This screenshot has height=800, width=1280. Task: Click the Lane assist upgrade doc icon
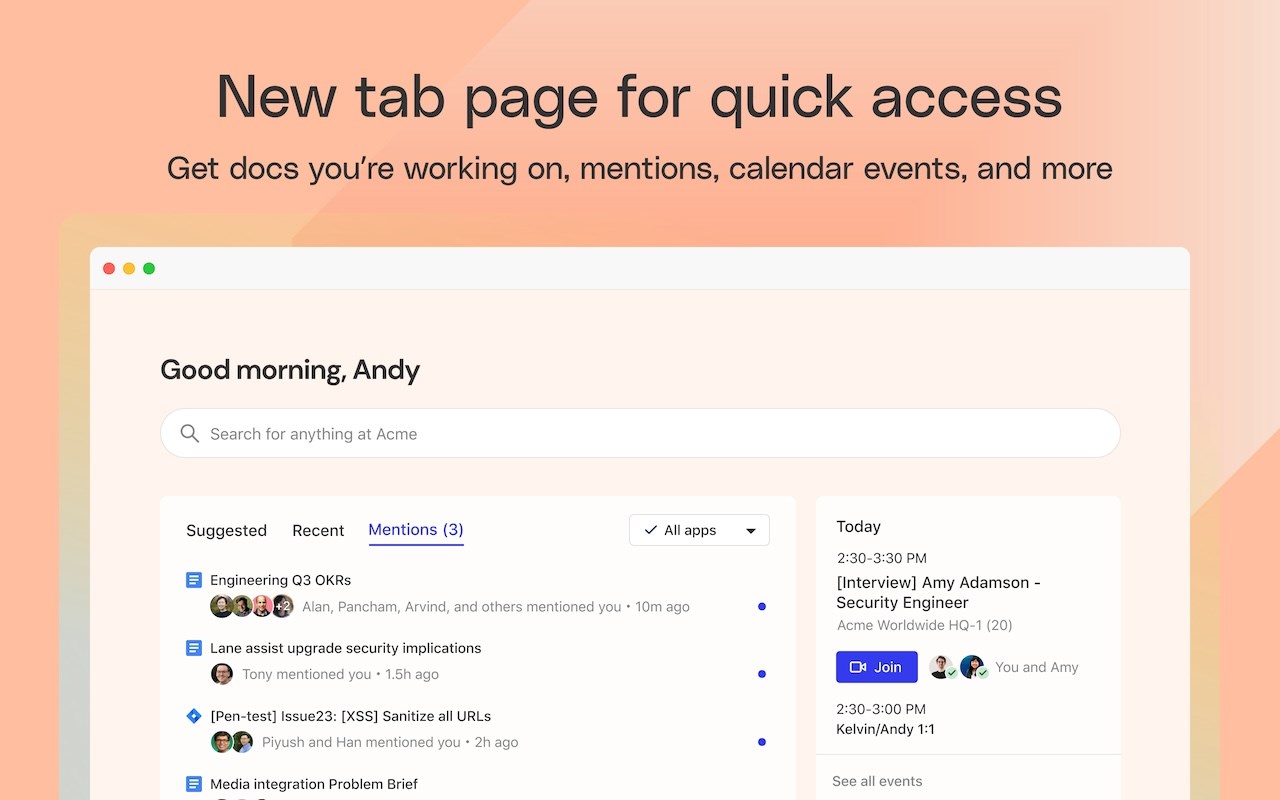[x=194, y=648]
